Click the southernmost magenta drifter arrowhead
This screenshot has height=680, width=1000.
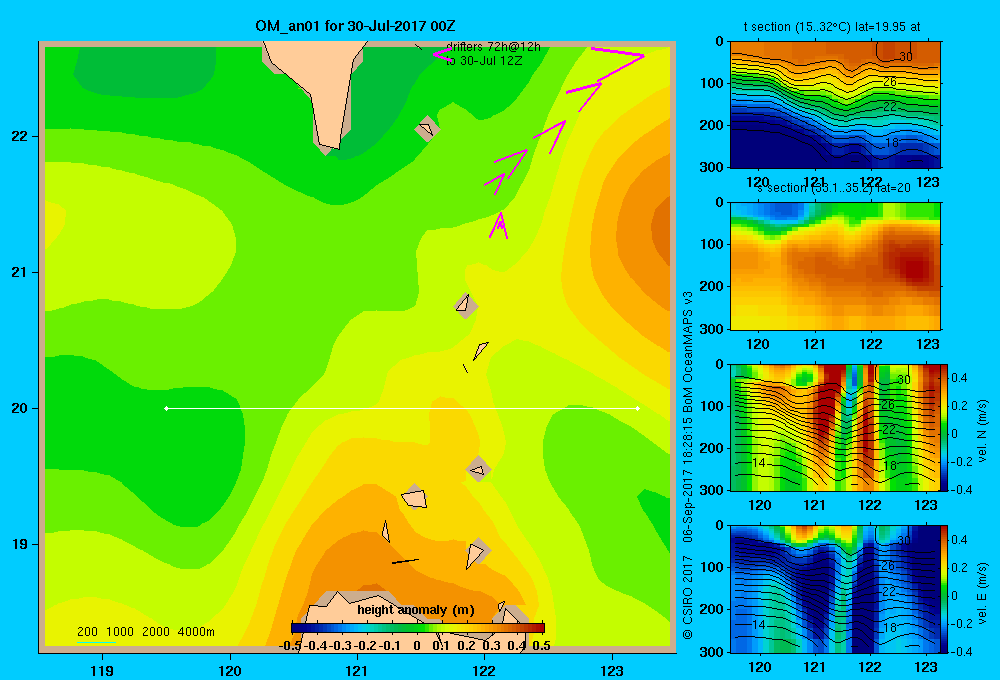coord(499,225)
